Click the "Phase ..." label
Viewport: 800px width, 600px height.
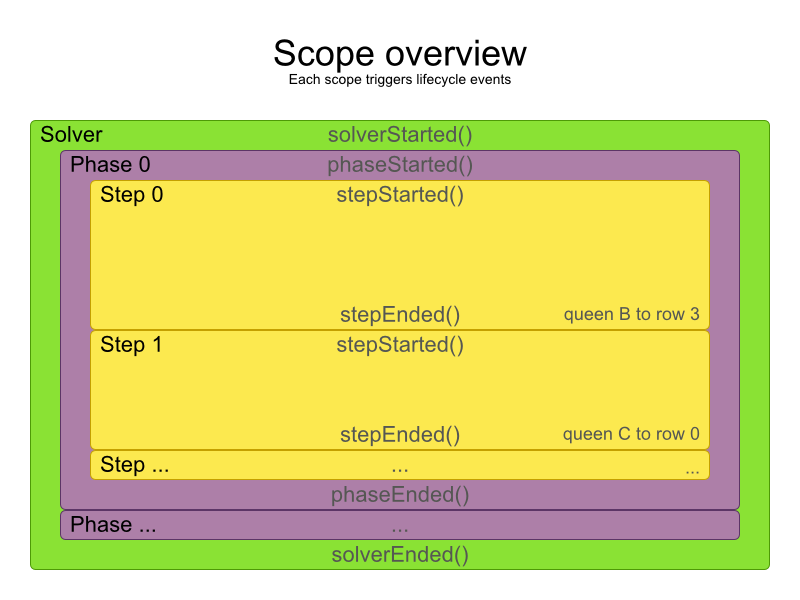pyautogui.click(x=113, y=525)
